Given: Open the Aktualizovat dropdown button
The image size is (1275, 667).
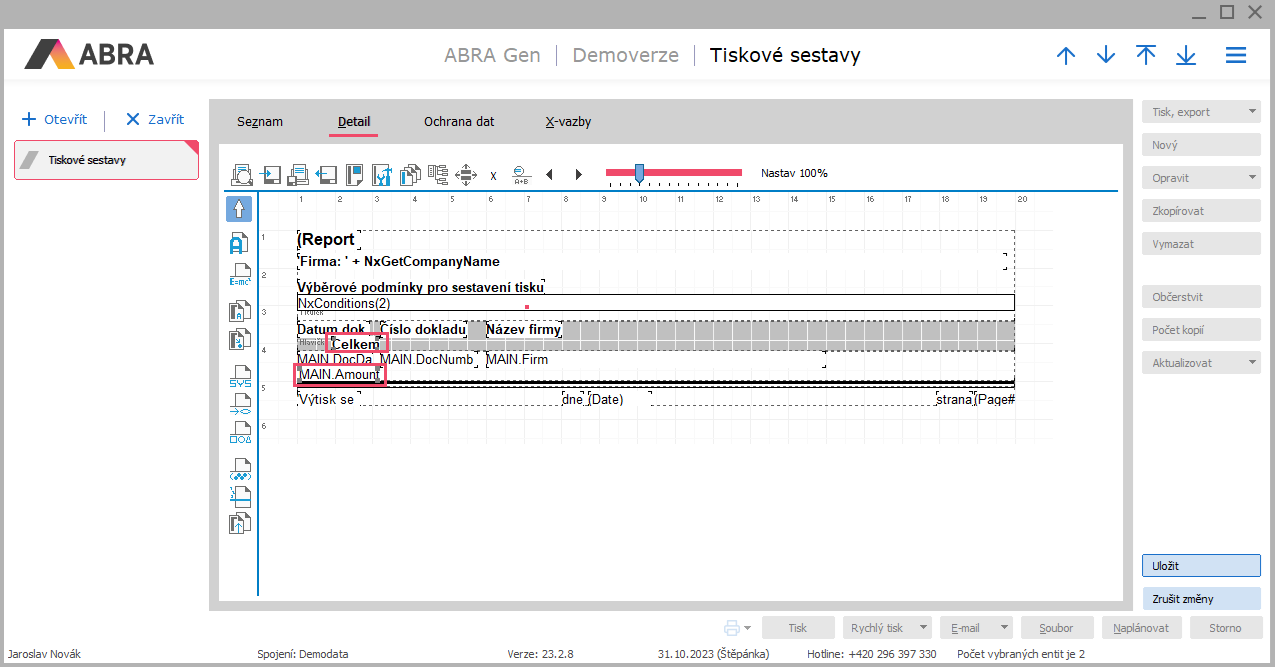Looking at the screenshot, I should 1201,363.
